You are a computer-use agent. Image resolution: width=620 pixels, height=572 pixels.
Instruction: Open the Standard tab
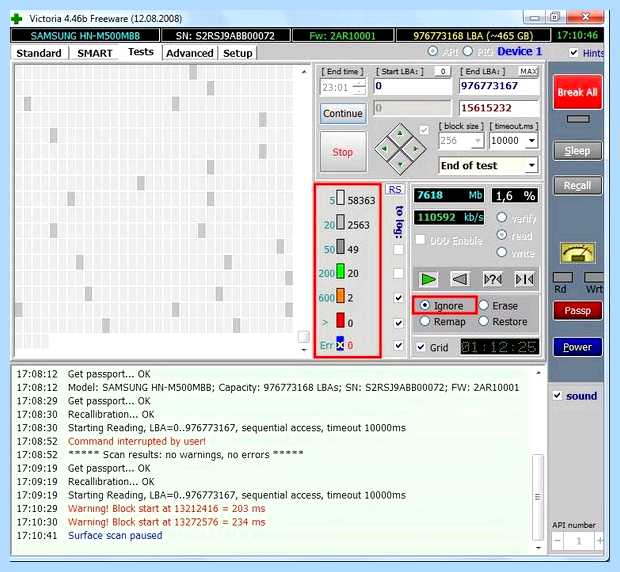pyautogui.click(x=39, y=53)
